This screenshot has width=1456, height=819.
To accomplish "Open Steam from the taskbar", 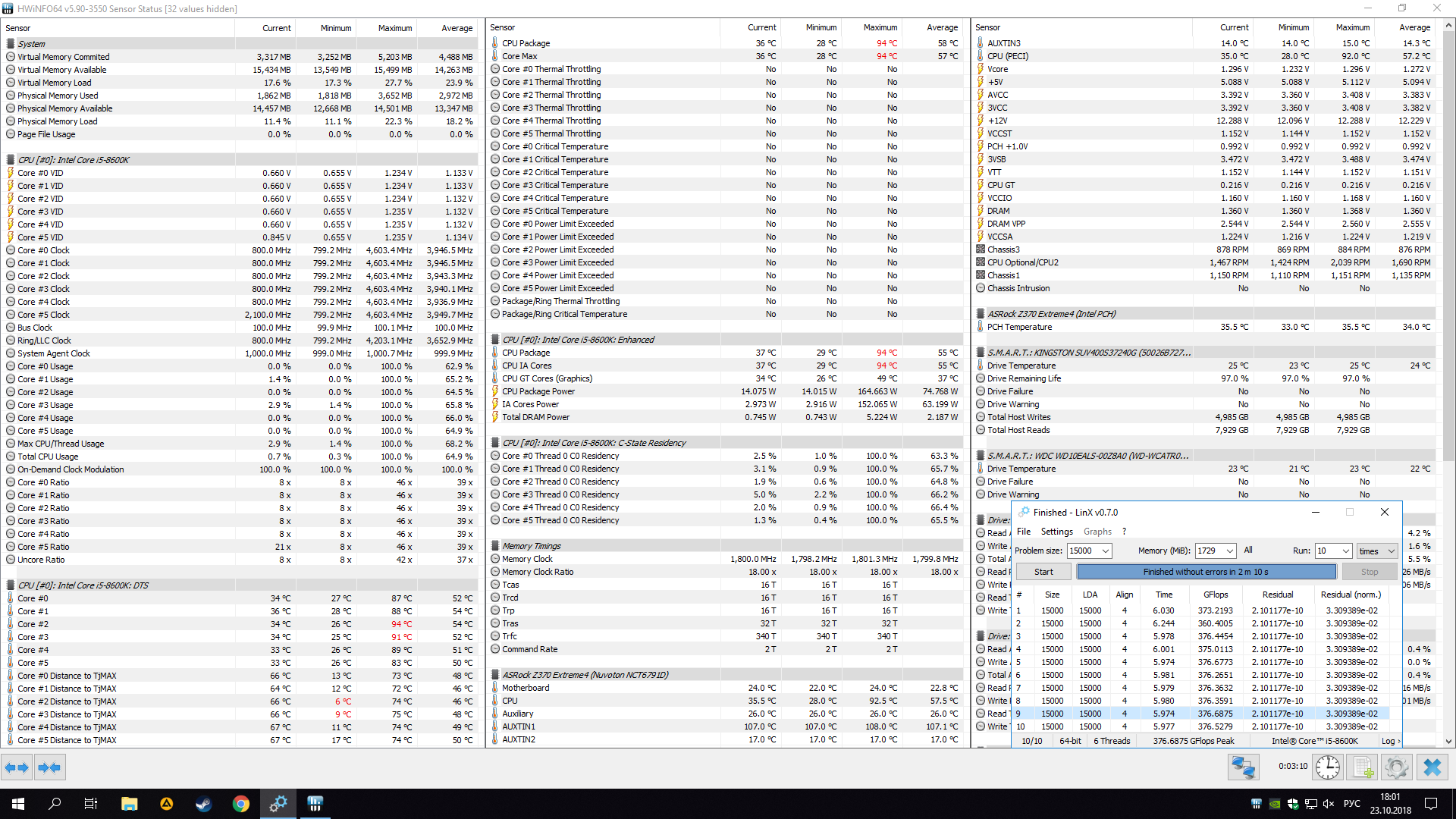I will [x=203, y=804].
